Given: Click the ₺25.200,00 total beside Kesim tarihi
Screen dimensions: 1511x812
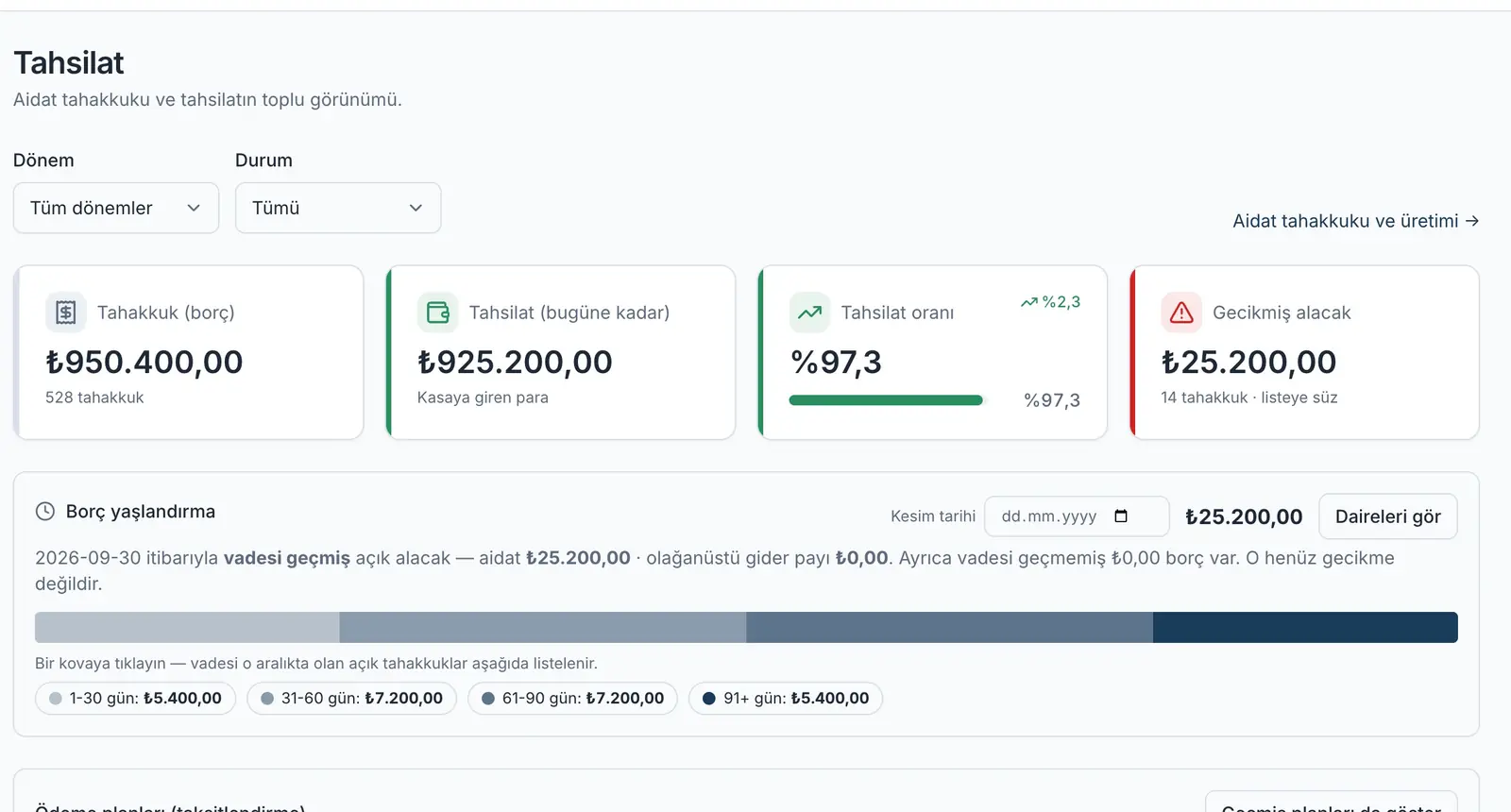Looking at the screenshot, I should pos(1244,516).
